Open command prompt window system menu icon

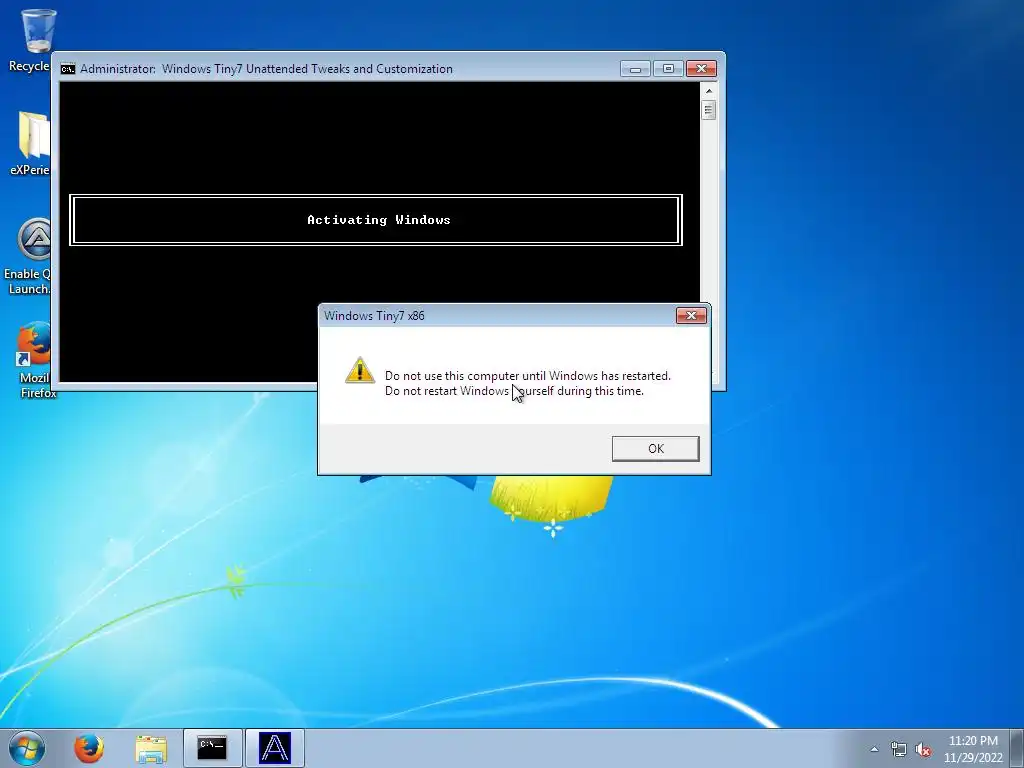pos(68,69)
